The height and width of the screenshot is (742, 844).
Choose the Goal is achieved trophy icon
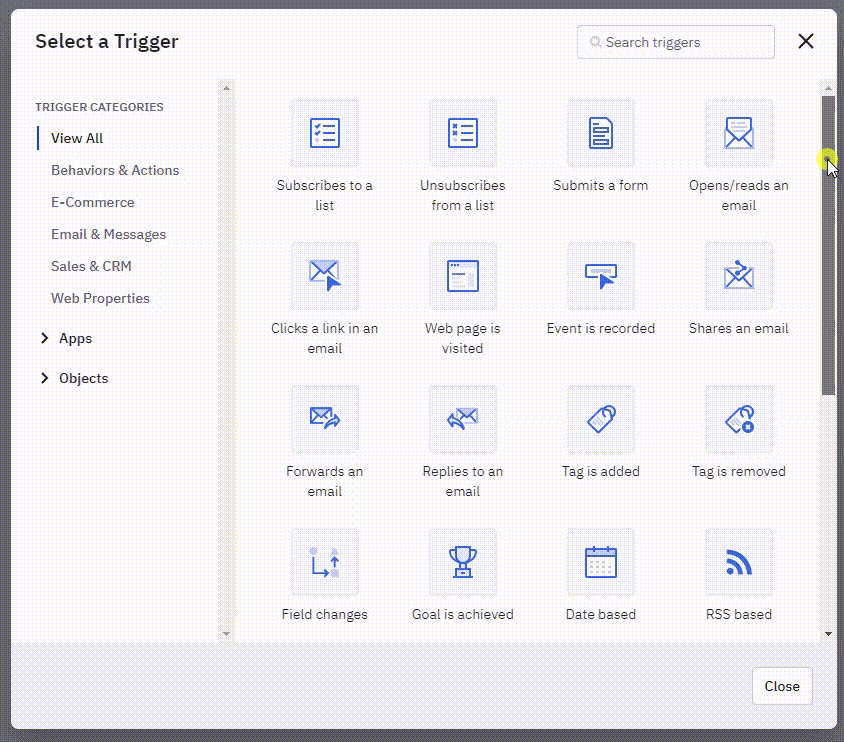pyautogui.click(x=462, y=562)
